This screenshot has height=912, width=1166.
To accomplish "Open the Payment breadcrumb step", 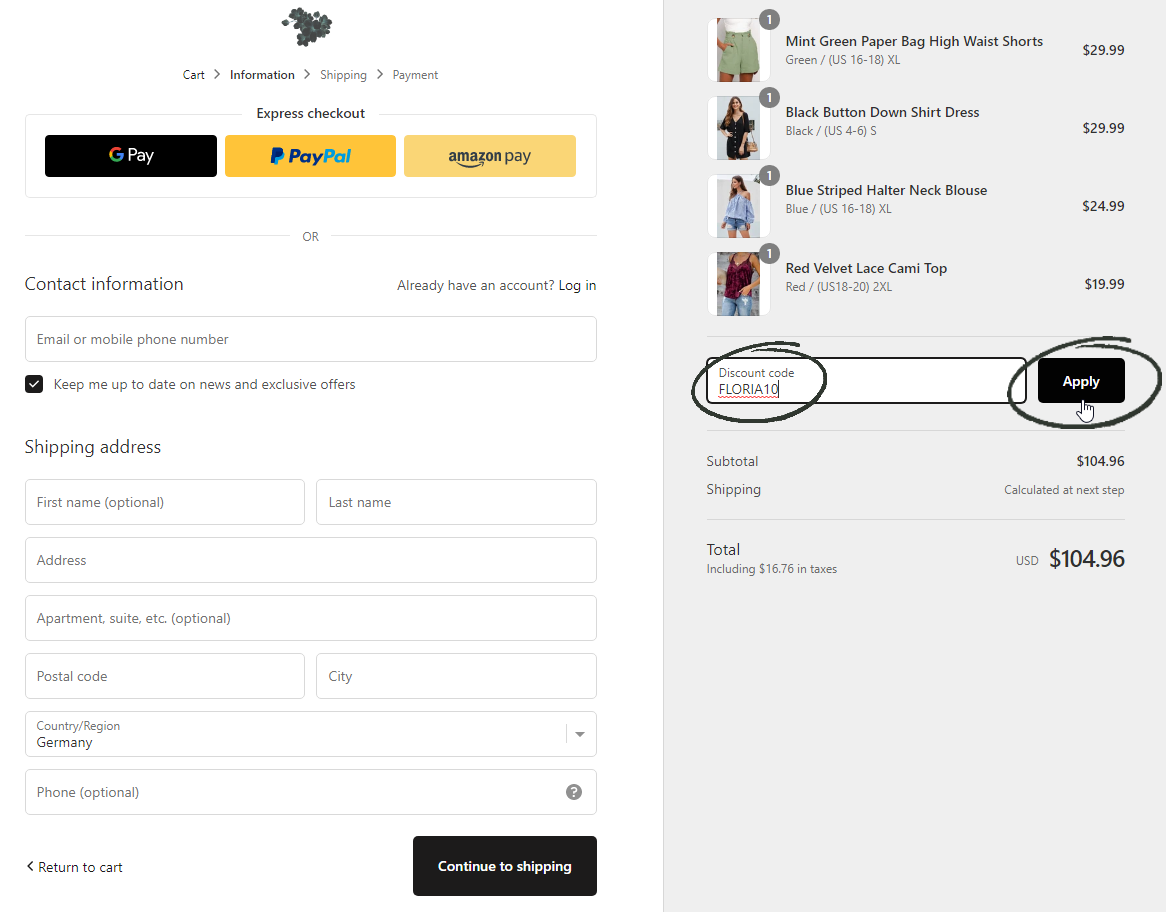I will pos(415,75).
